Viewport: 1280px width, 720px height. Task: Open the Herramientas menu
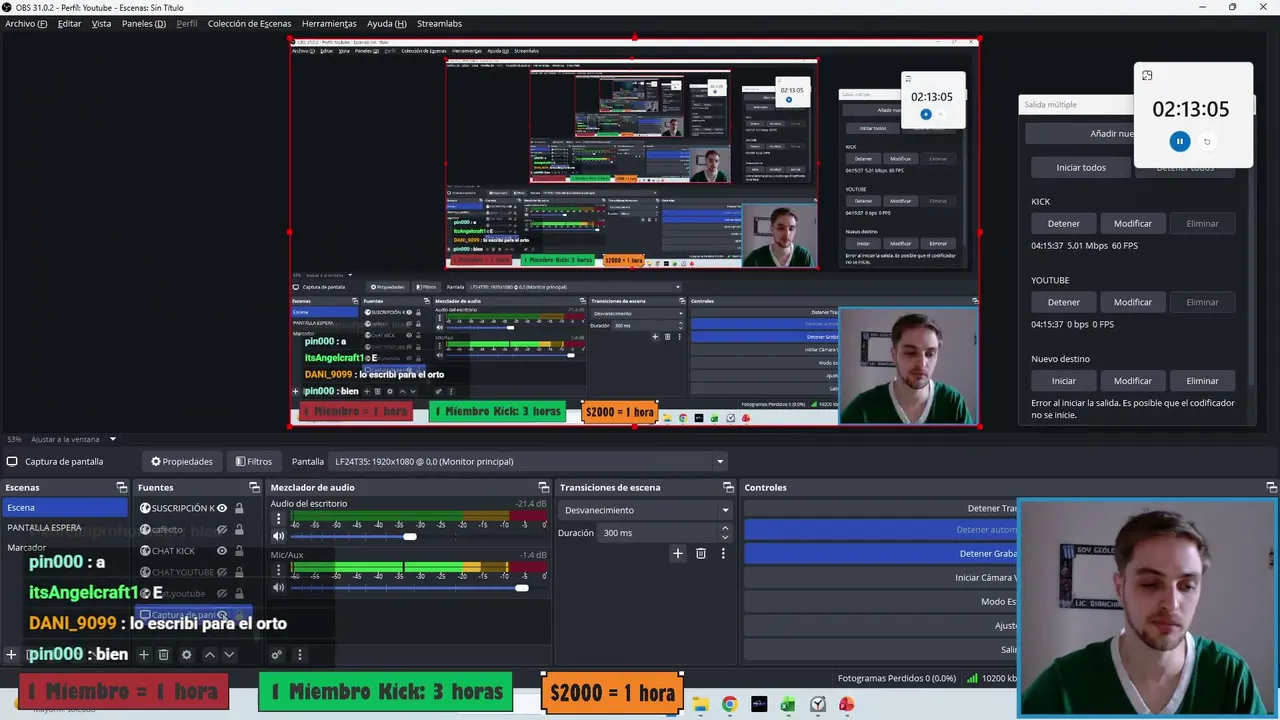[329, 23]
